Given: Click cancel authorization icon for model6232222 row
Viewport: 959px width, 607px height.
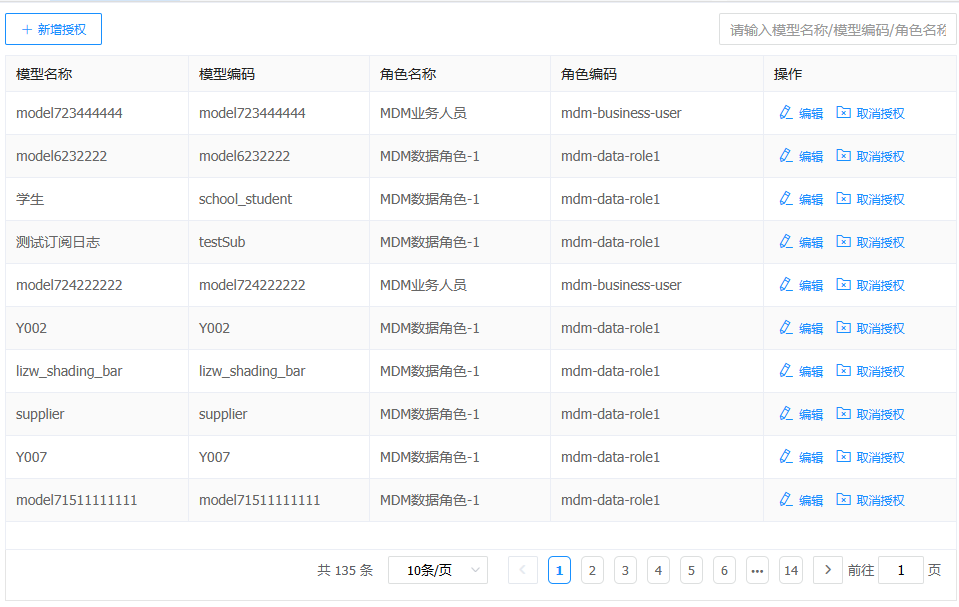Looking at the screenshot, I should [844, 156].
